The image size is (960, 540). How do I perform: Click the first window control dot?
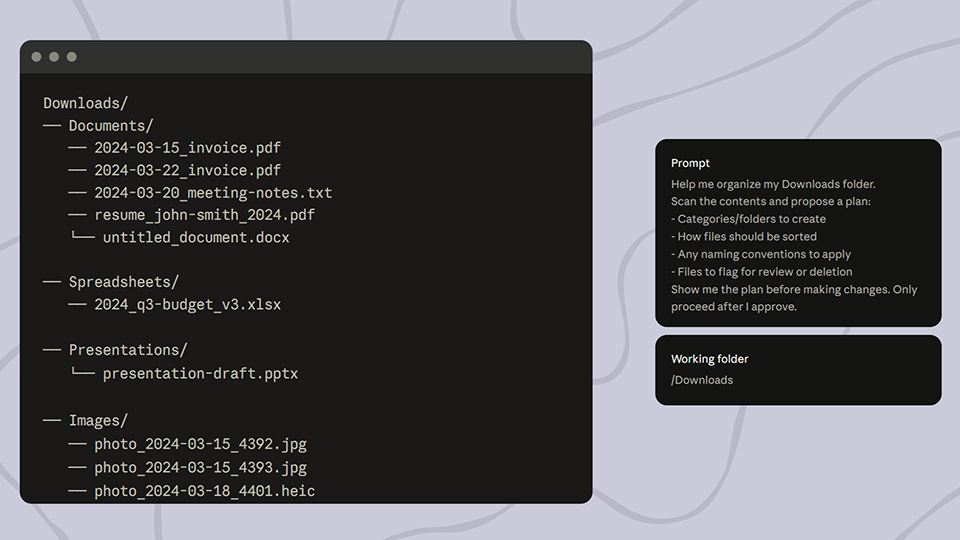tap(37, 57)
